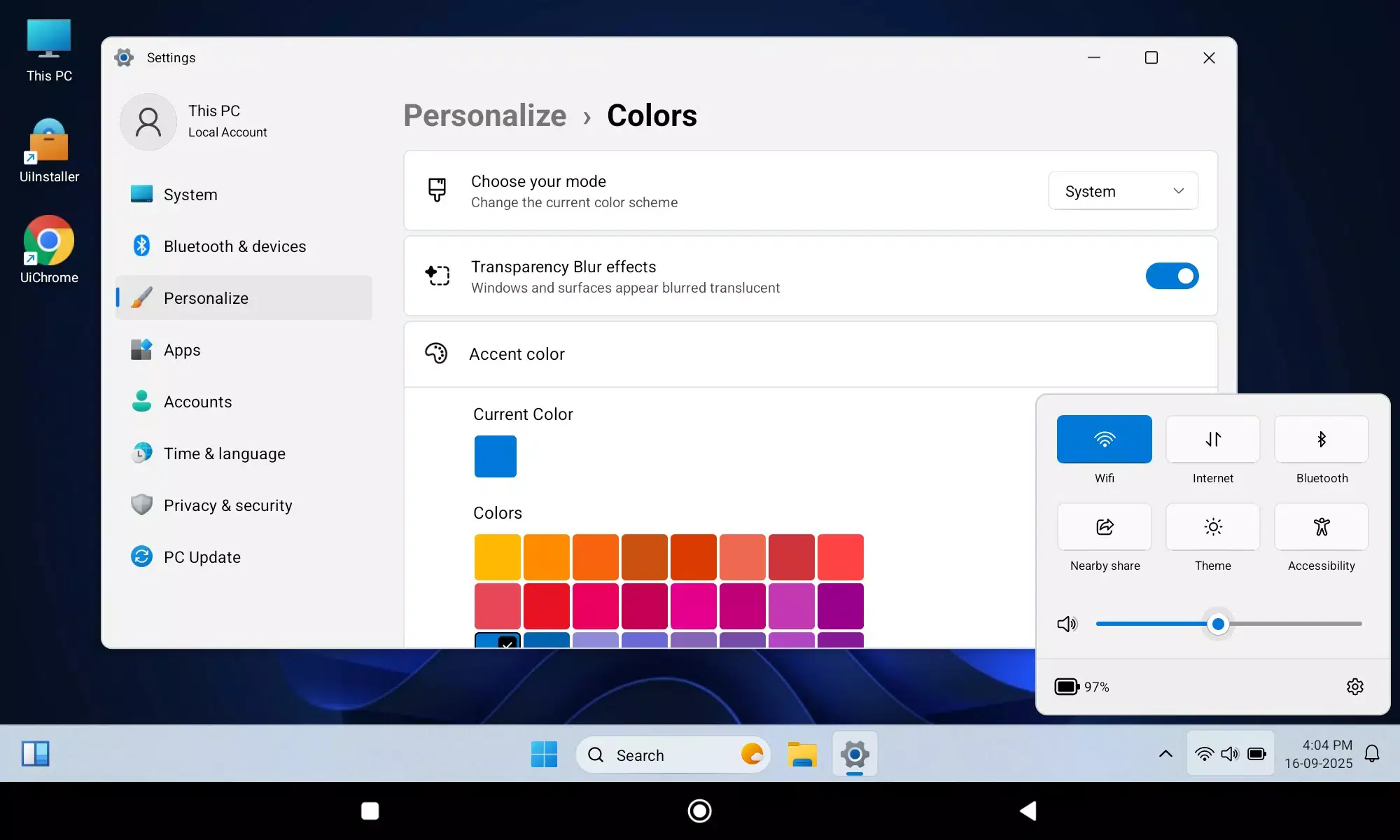The width and height of the screenshot is (1400, 840).
Task: Disable Transparency Blur effects
Action: click(1171, 276)
